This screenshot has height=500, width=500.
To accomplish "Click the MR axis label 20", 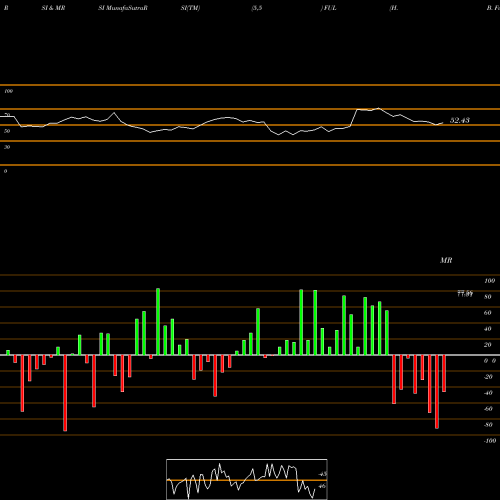I will 488,345.
